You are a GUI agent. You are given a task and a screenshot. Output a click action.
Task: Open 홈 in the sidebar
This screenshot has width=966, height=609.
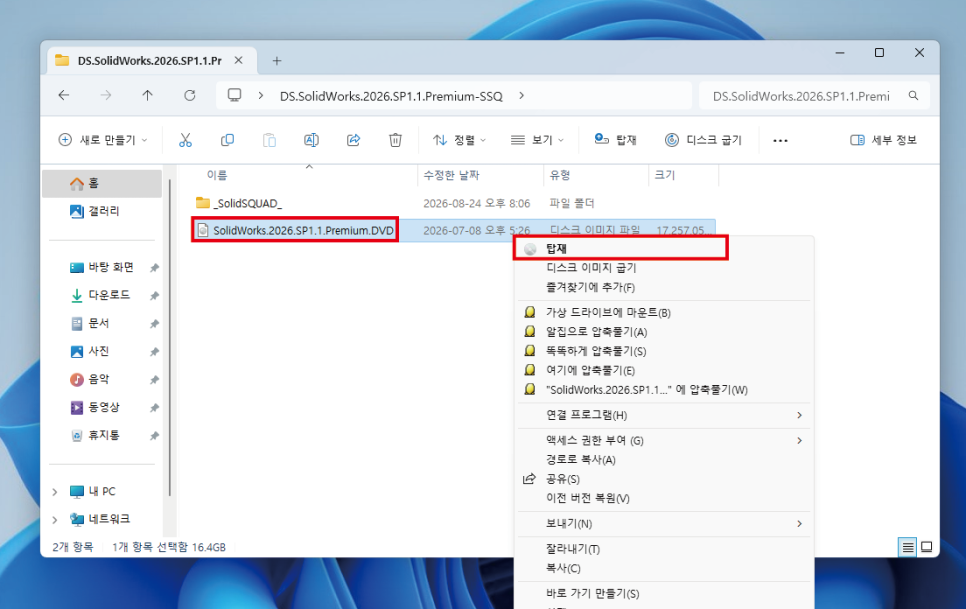point(102,184)
